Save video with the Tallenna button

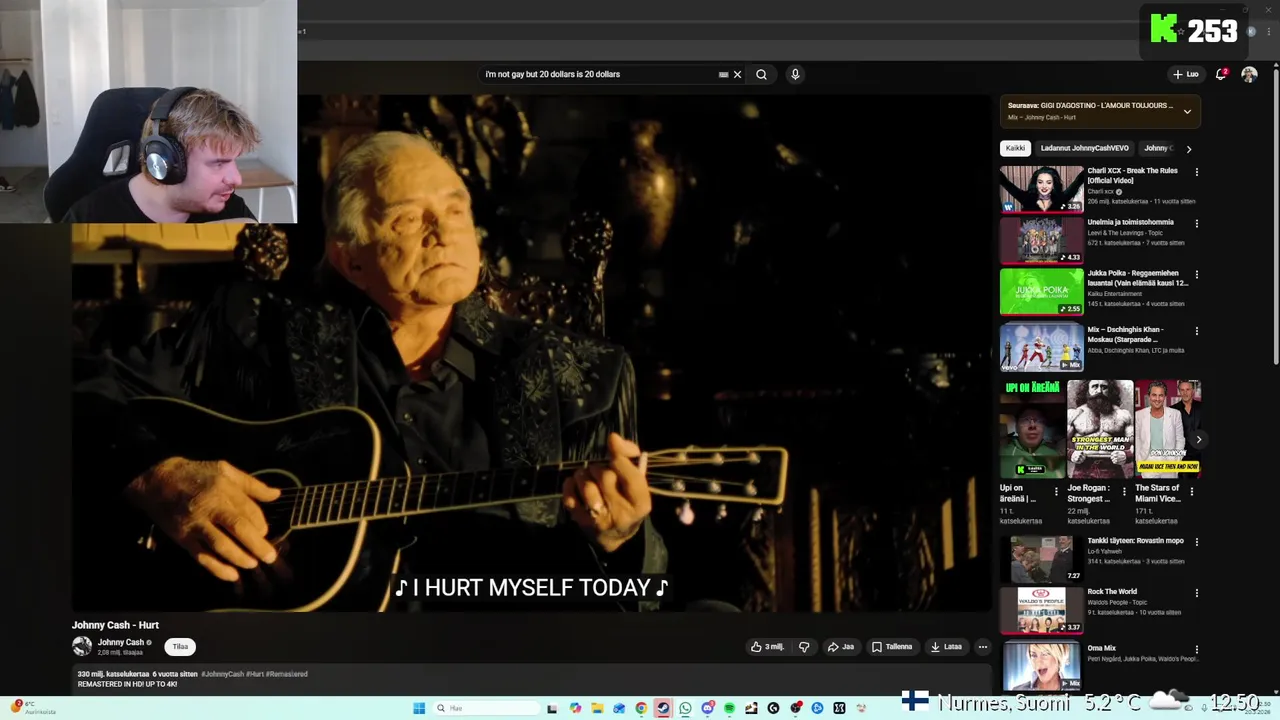coord(892,647)
